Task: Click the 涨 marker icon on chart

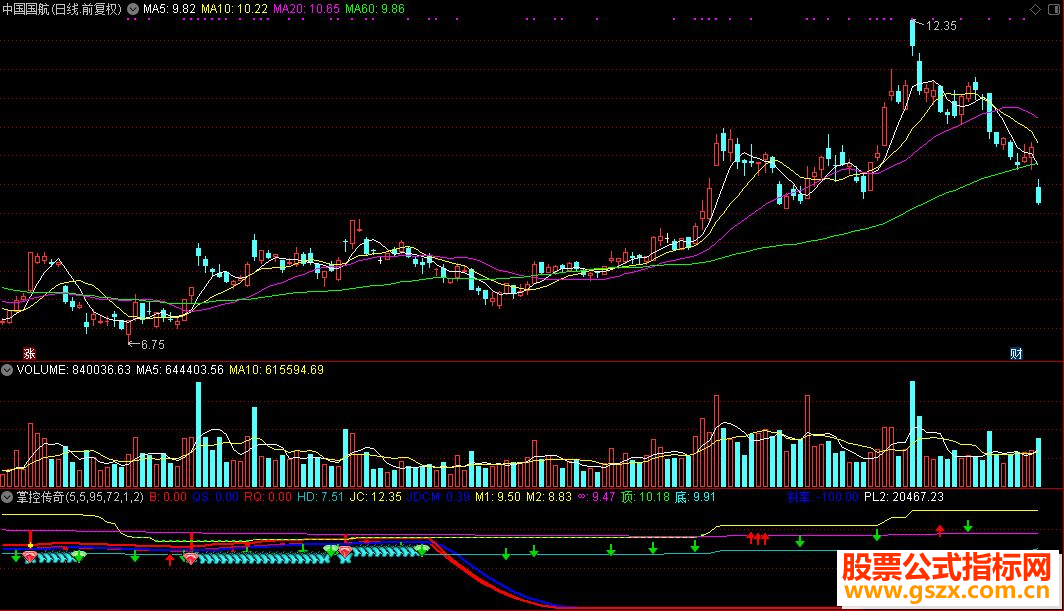Action: pyautogui.click(x=29, y=353)
